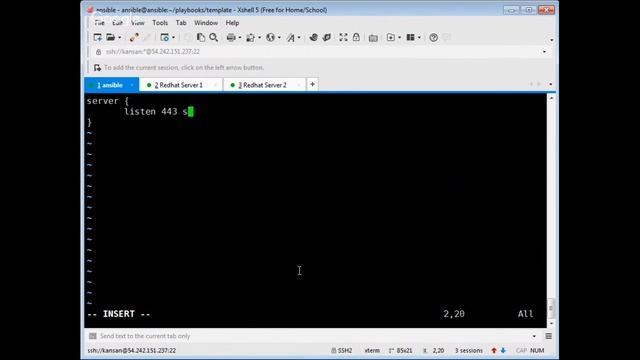The height and width of the screenshot is (360, 640).
Task: Expand the Color scheme dropdown arrow
Action: (259, 38)
